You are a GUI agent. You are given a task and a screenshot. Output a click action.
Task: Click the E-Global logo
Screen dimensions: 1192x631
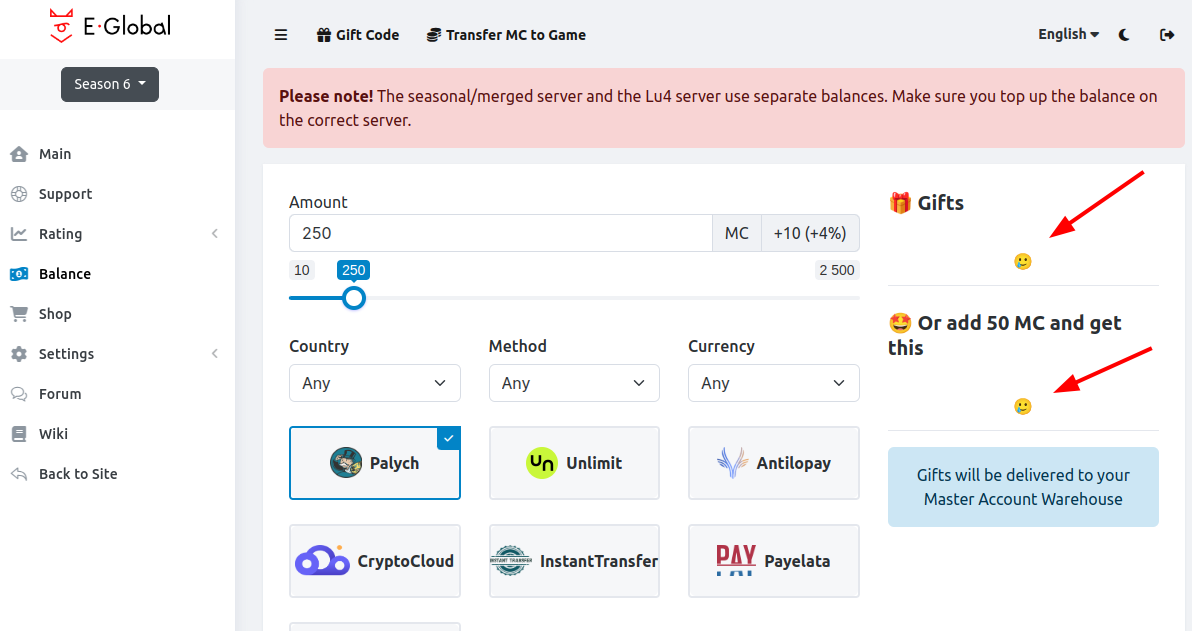click(110, 26)
